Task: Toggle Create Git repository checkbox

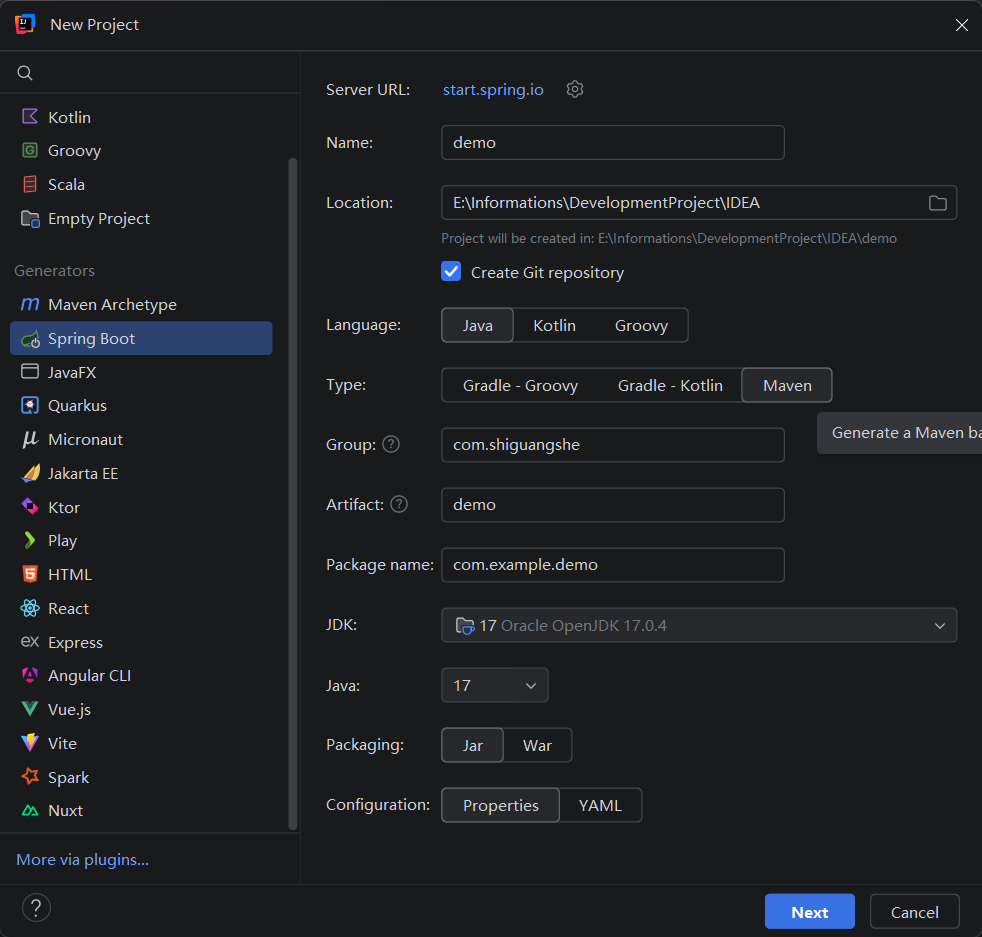Action: [x=451, y=272]
